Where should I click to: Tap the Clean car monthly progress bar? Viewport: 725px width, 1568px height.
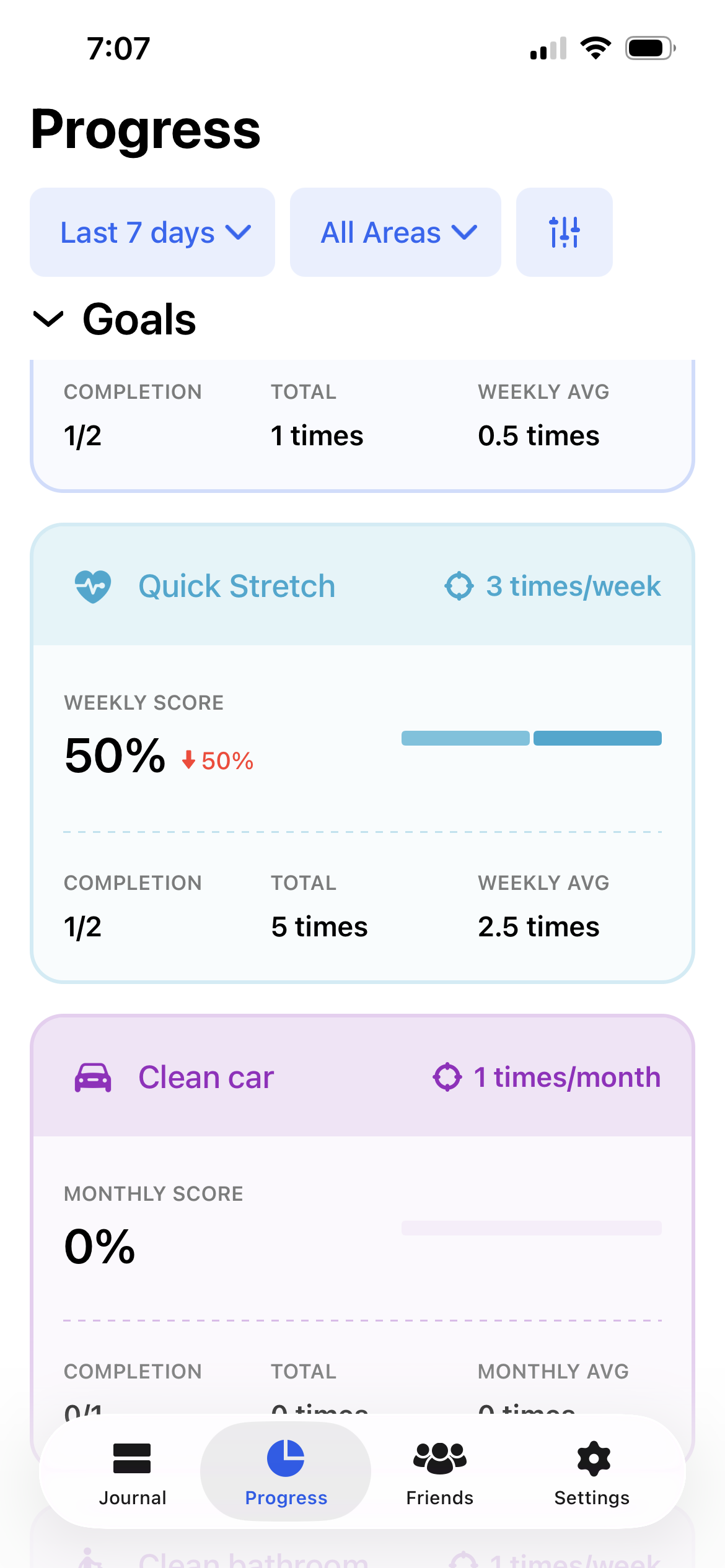click(x=532, y=1228)
